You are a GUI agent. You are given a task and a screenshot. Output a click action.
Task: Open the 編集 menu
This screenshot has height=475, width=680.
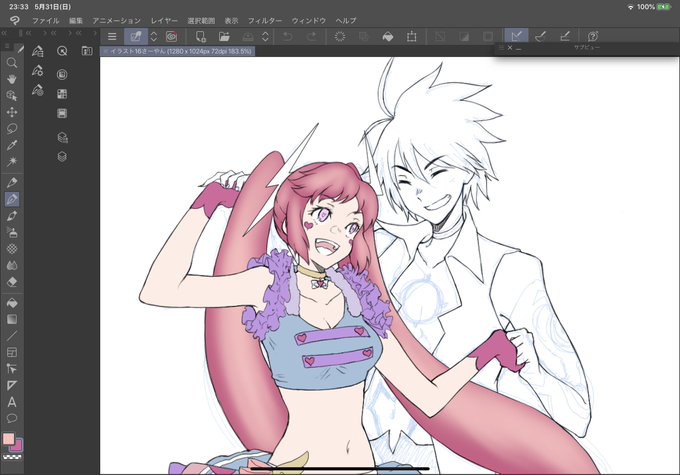pyautogui.click(x=76, y=20)
